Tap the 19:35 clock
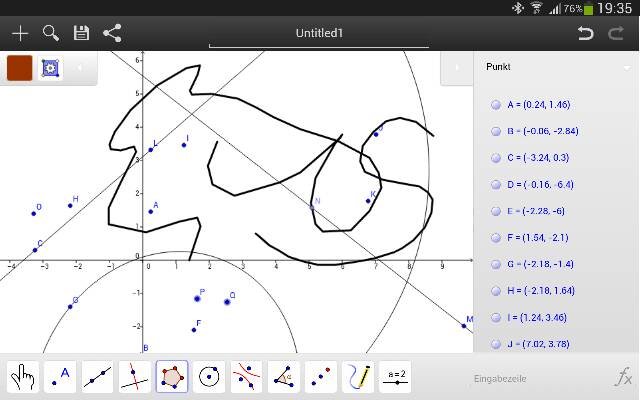 [x=614, y=8]
